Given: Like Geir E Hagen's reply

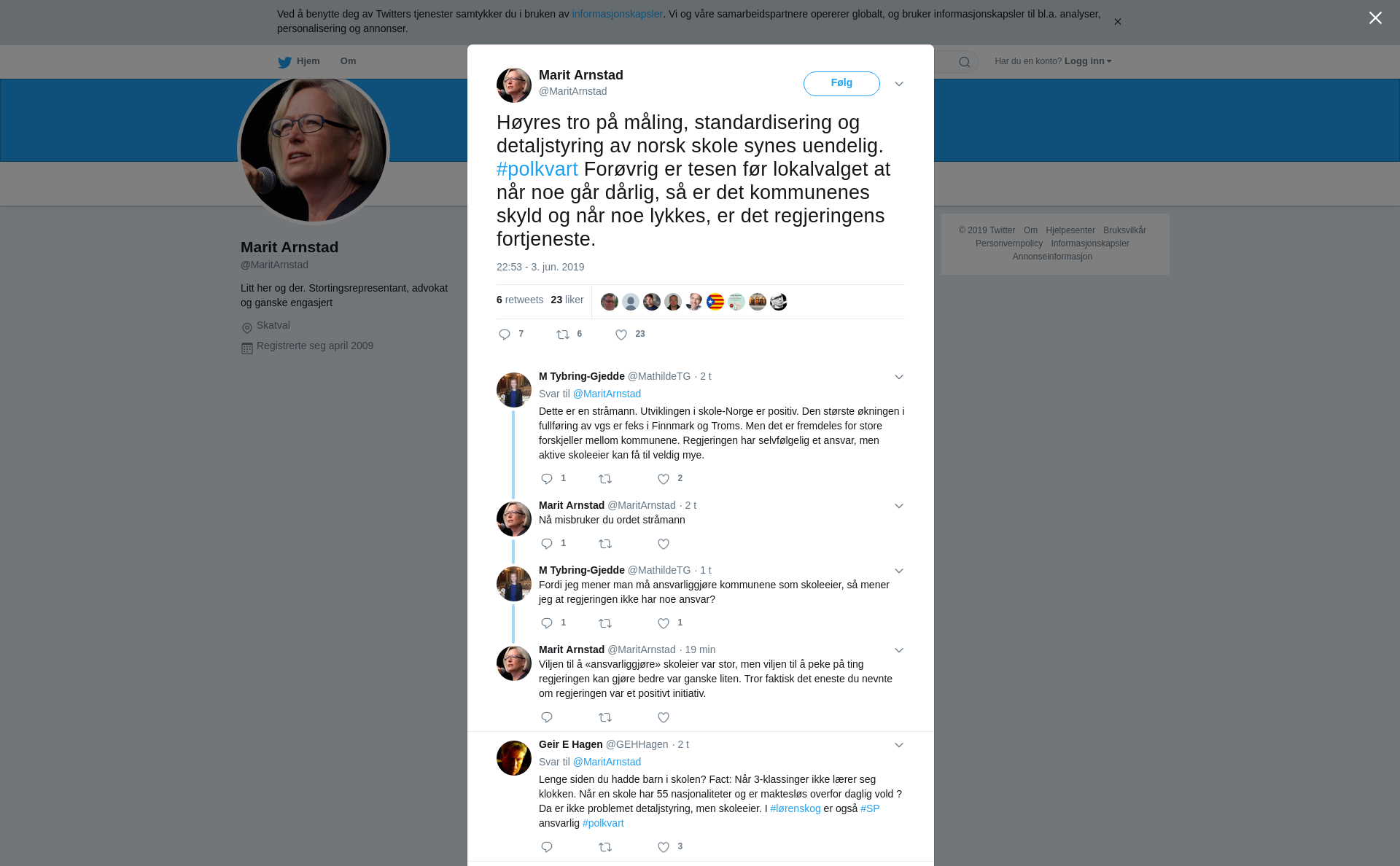Looking at the screenshot, I should coord(664,847).
